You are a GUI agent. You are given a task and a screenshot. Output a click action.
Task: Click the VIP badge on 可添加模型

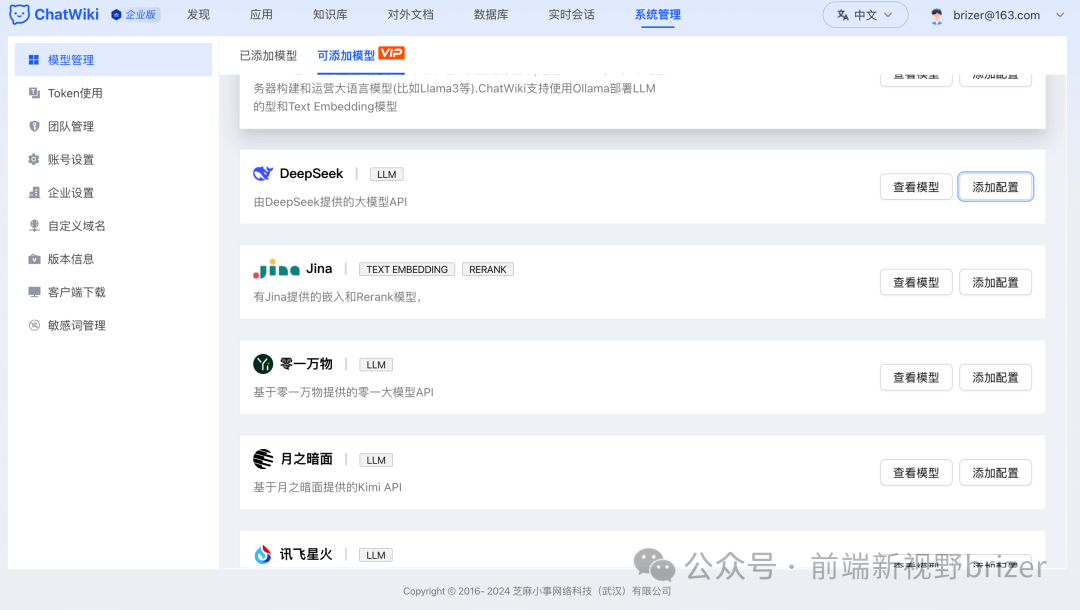point(391,55)
